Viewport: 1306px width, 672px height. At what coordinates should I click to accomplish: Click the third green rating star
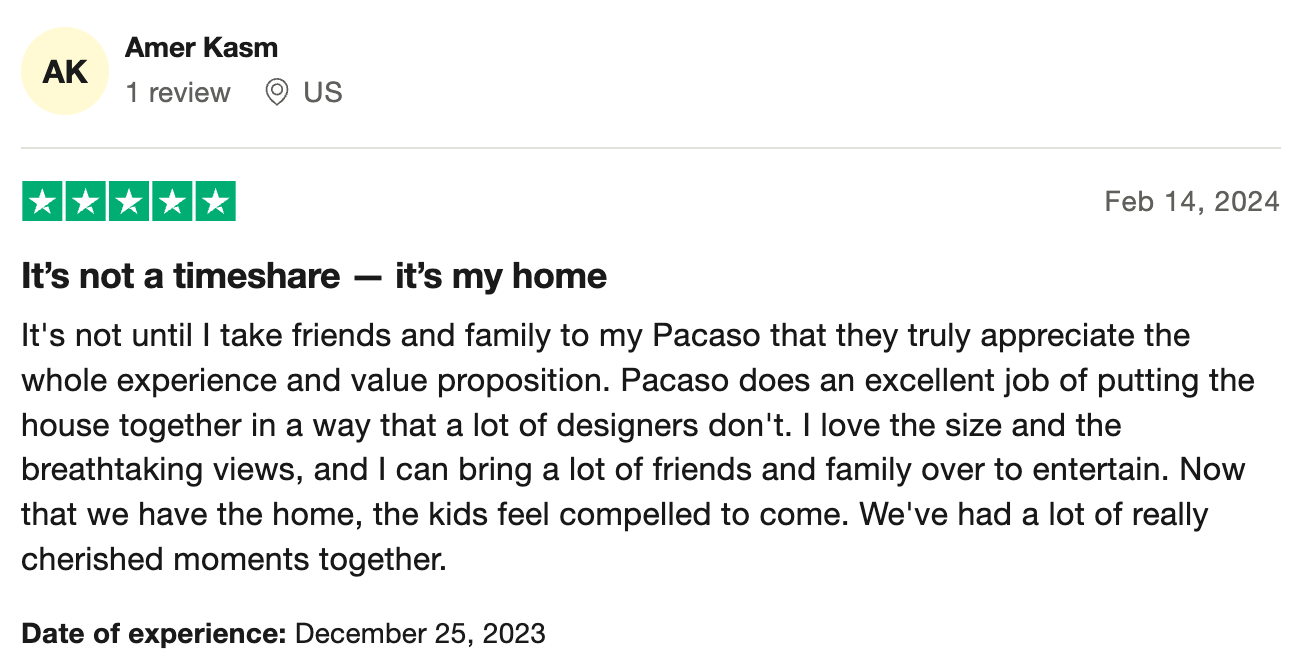[129, 202]
